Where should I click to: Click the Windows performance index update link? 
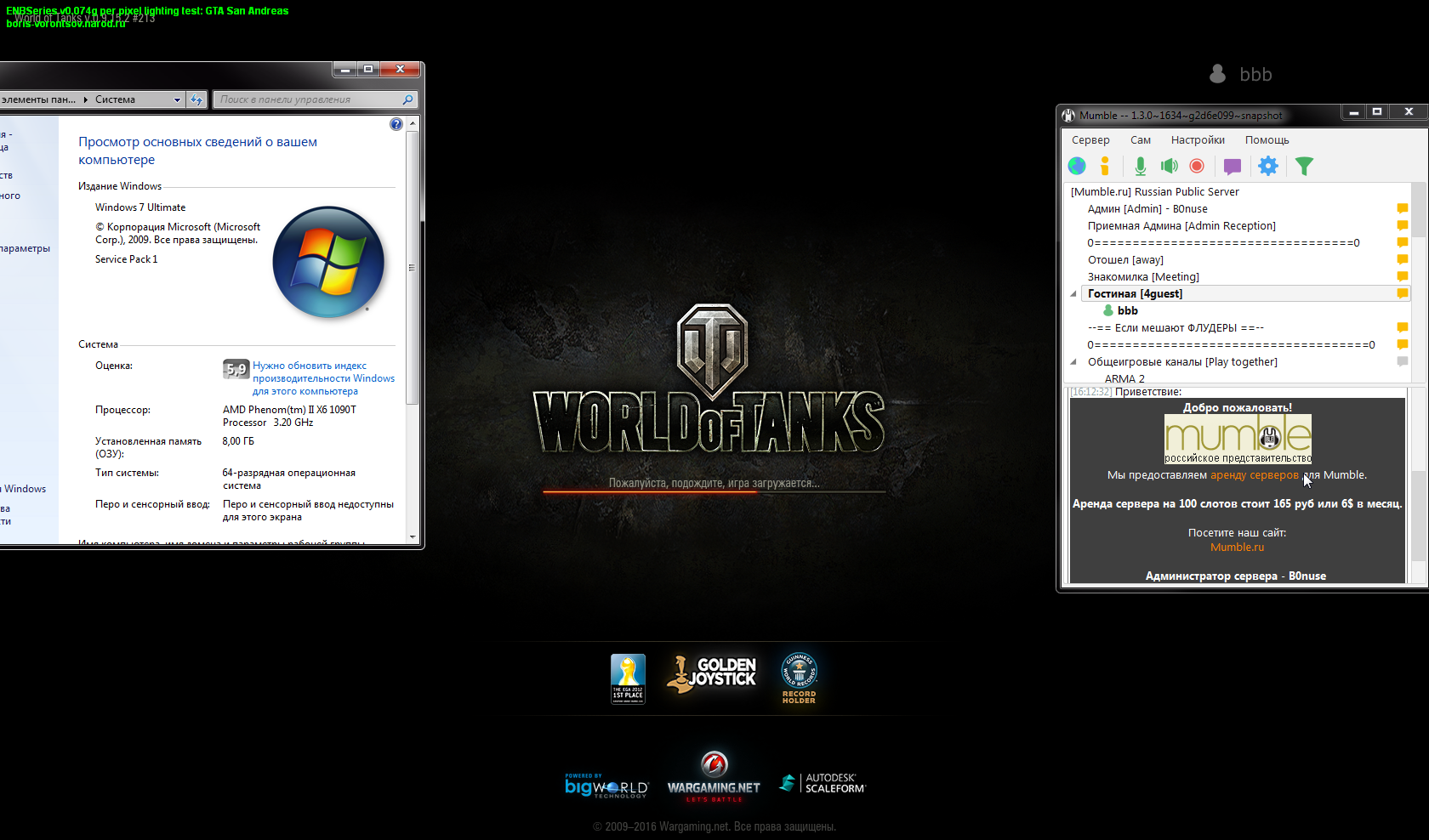pos(323,378)
